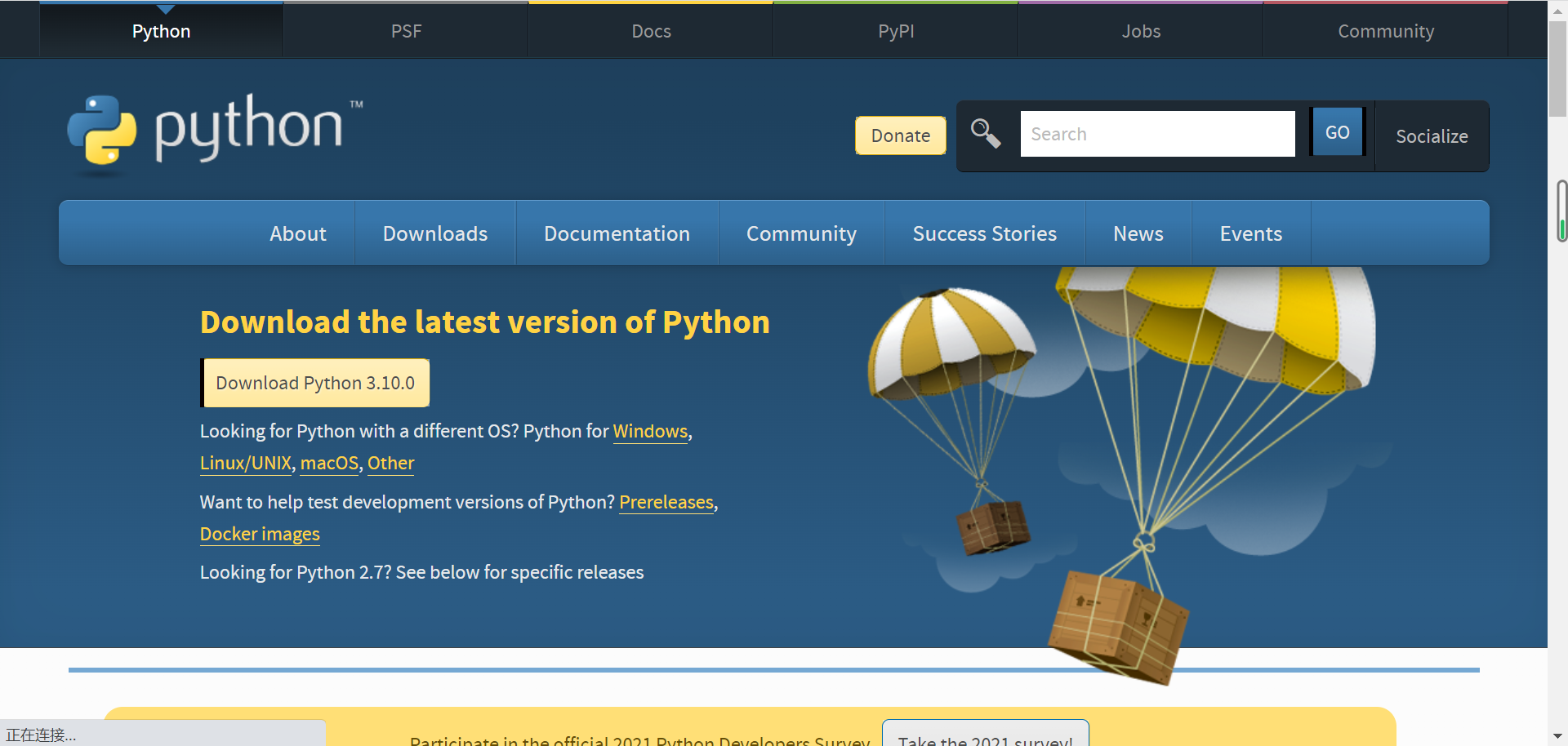Click the scrollbar up arrow
This screenshot has height=746, width=1568.
pos(1557,10)
